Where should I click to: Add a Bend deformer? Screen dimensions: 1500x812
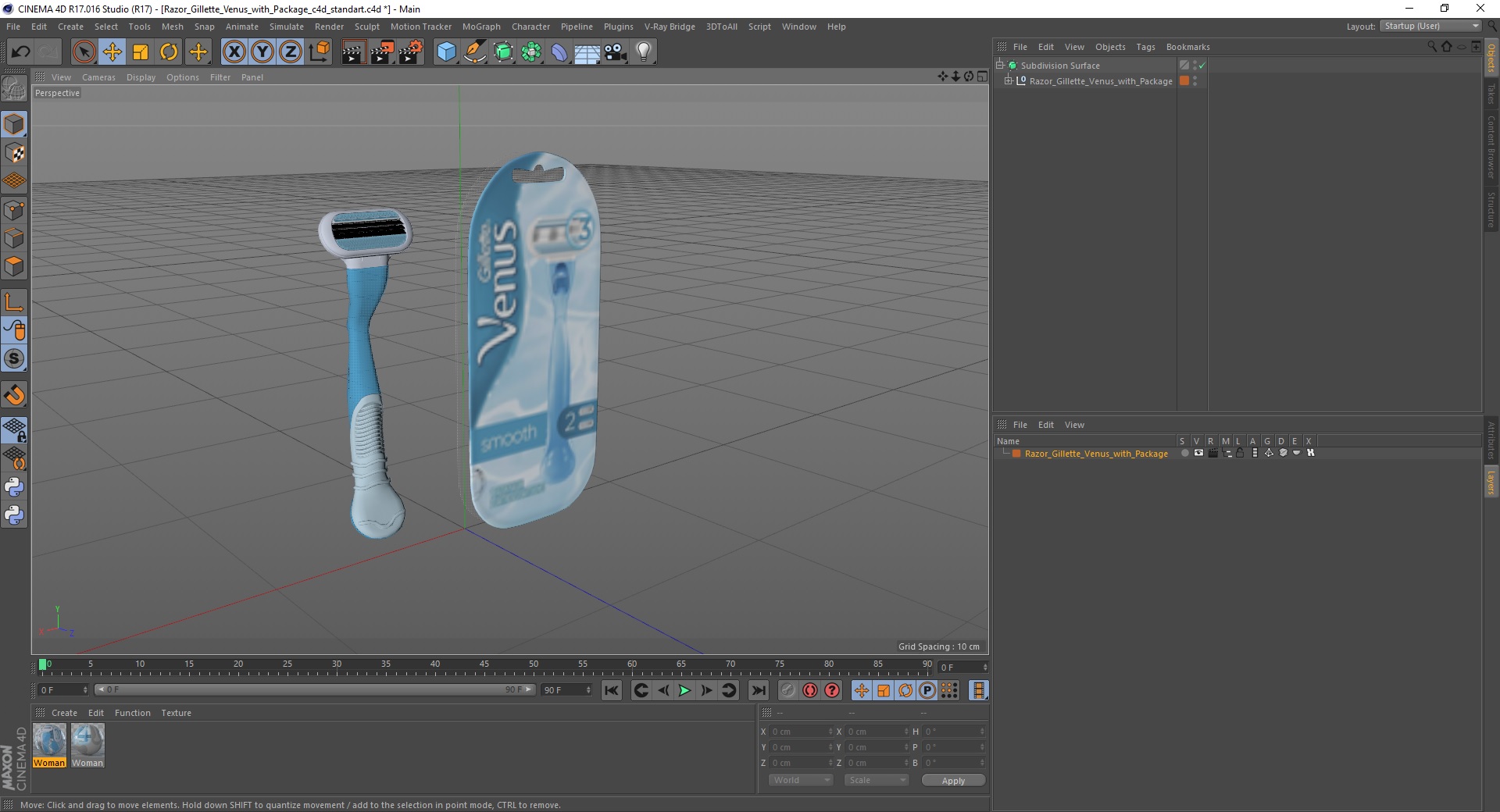pos(559,52)
